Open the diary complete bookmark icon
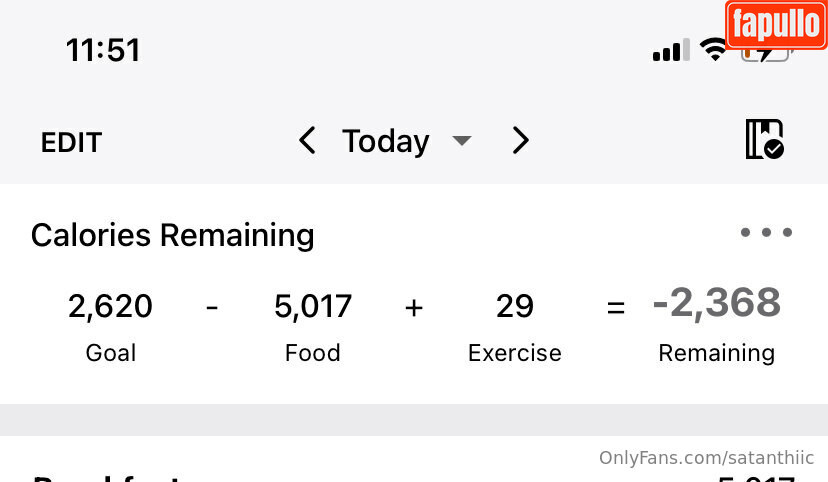828x482 pixels. pyautogui.click(x=764, y=140)
